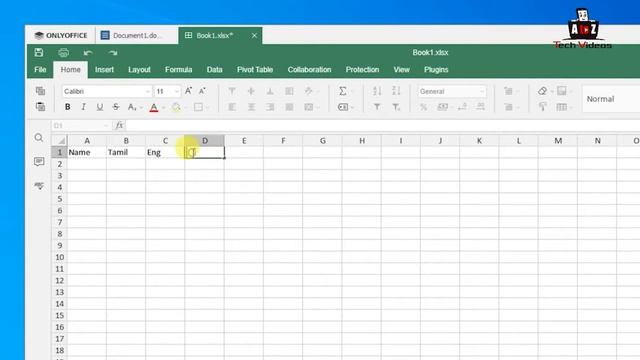
Task: Undo the last action
Action: click(88, 53)
